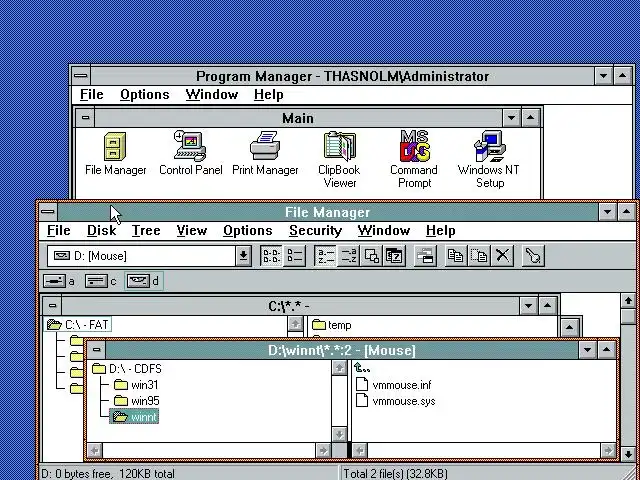The width and height of the screenshot is (640, 480).
Task: Open File Manager's Window menu
Action: (384, 231)
